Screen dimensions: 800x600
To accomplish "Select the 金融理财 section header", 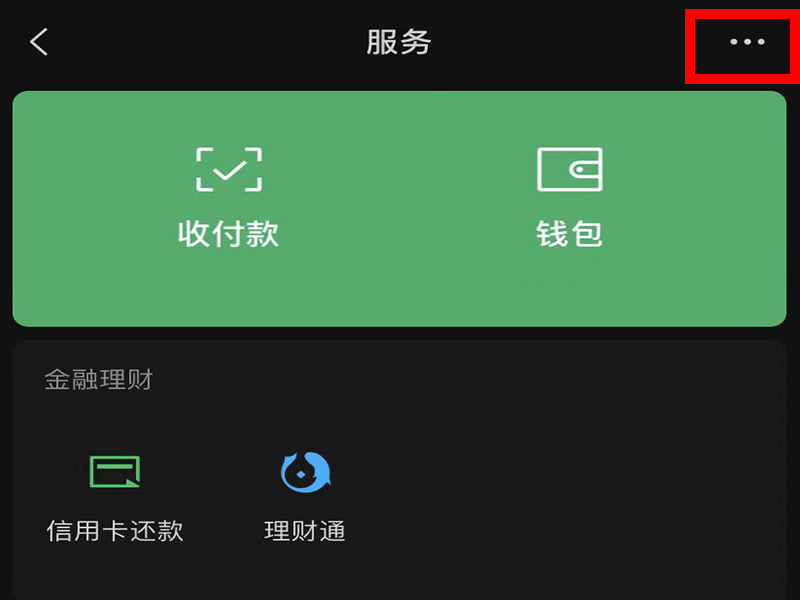I will 99,380.
